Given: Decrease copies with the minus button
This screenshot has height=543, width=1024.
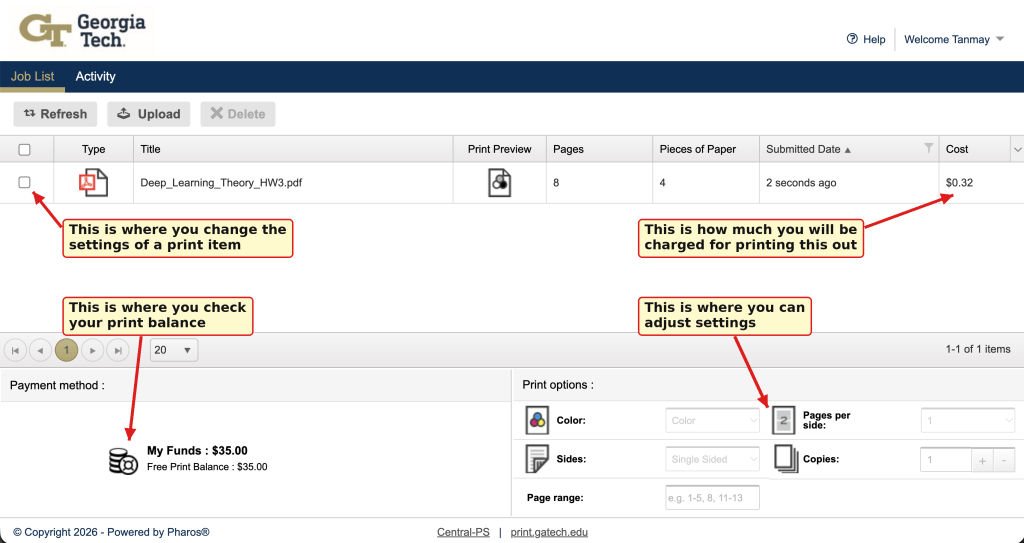Looking at the screenshot, I should (1004, 459).
